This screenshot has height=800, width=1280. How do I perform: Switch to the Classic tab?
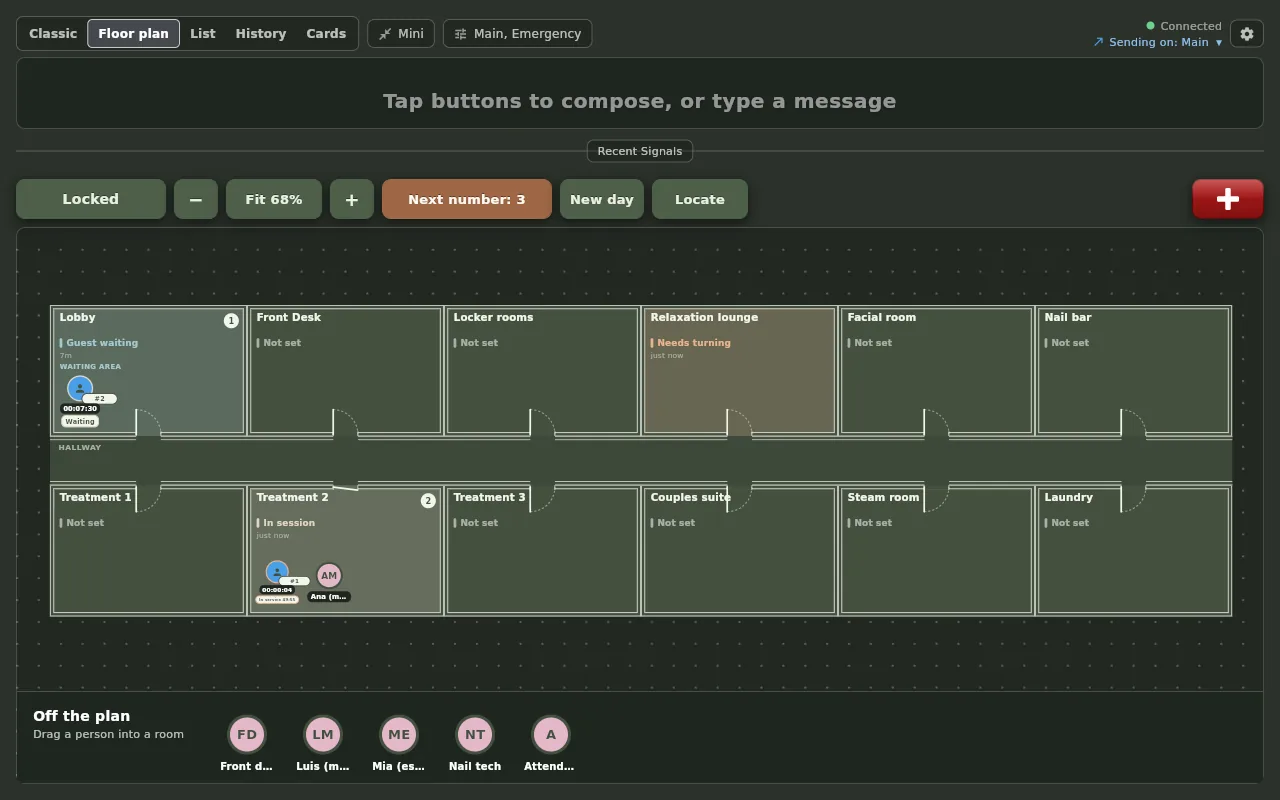(x=53, y=34)
